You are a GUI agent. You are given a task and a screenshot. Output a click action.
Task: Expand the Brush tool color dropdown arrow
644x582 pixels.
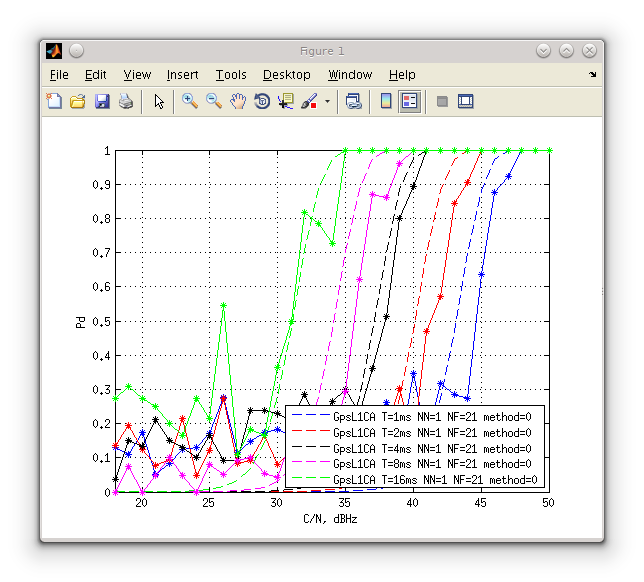tap(327, 101)
